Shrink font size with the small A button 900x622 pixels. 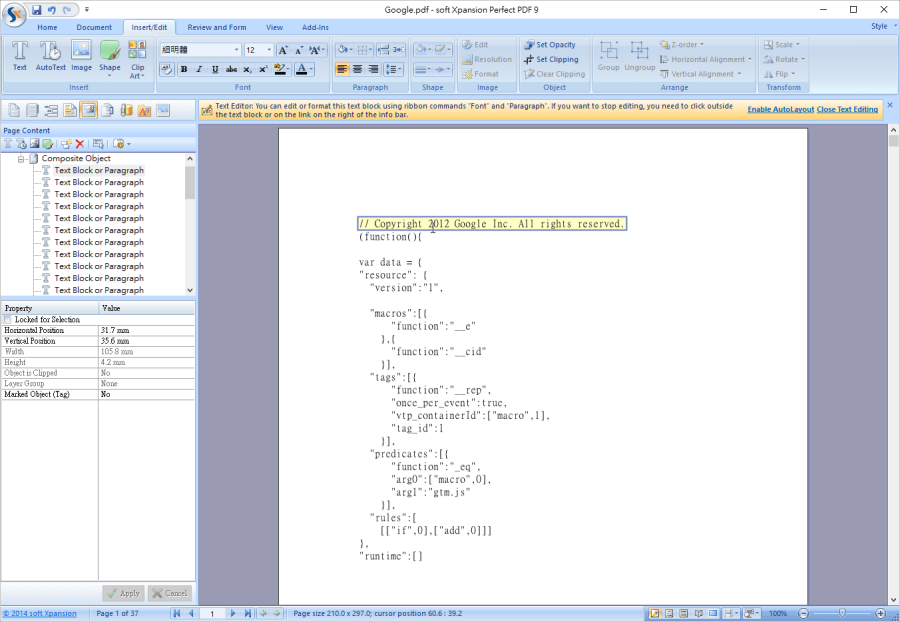pos(299,50)
